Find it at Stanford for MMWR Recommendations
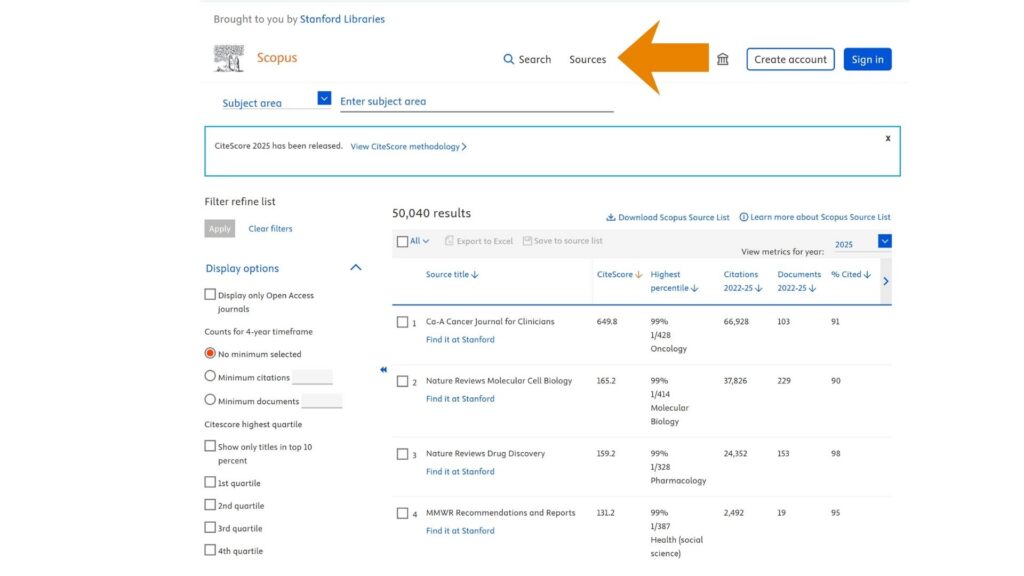Image resolution: width=1024 pixels, height=576 pixels. click(x=460, y=531)
